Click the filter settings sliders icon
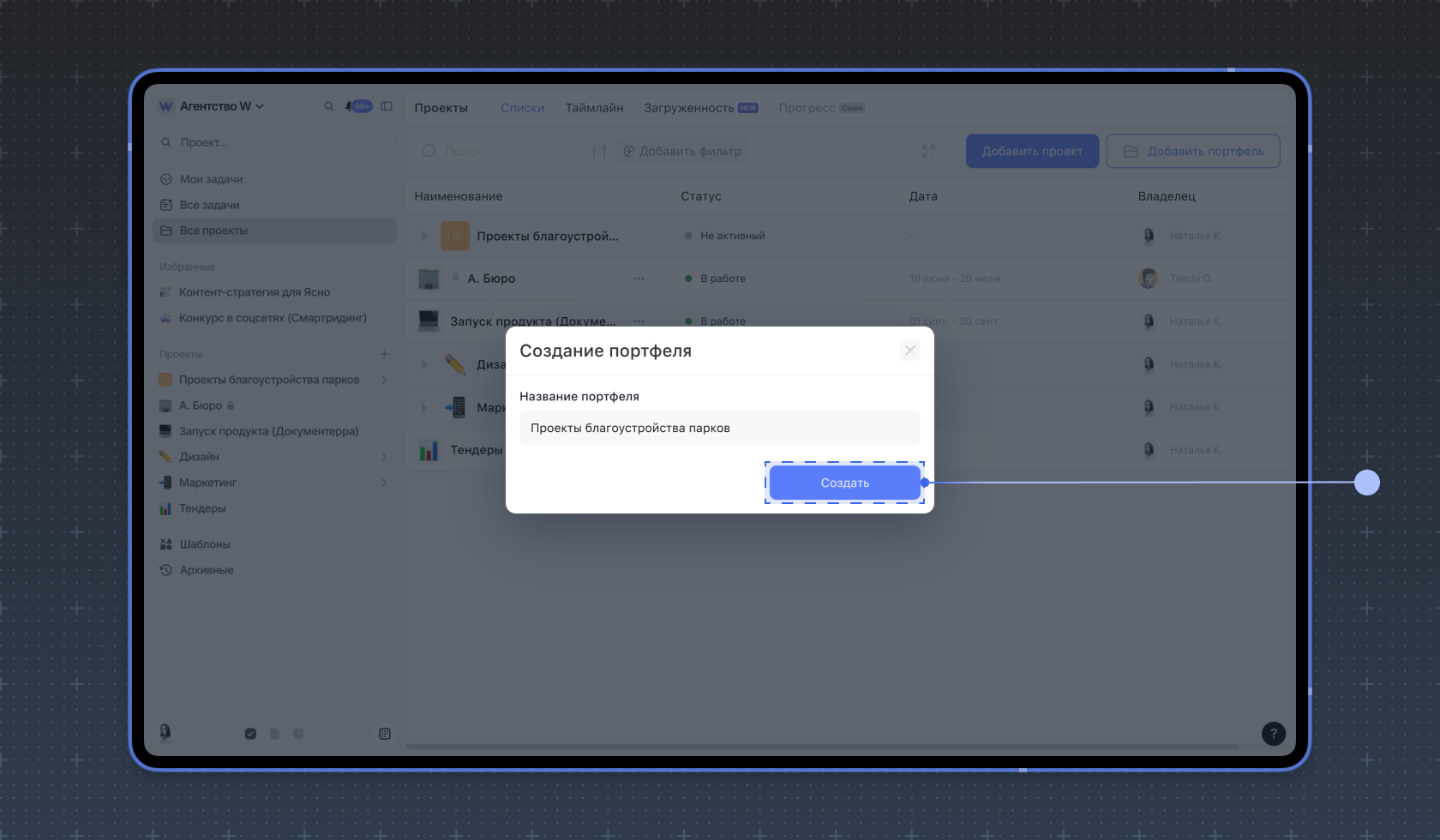The image size is (1440, 840). (599, 151)
